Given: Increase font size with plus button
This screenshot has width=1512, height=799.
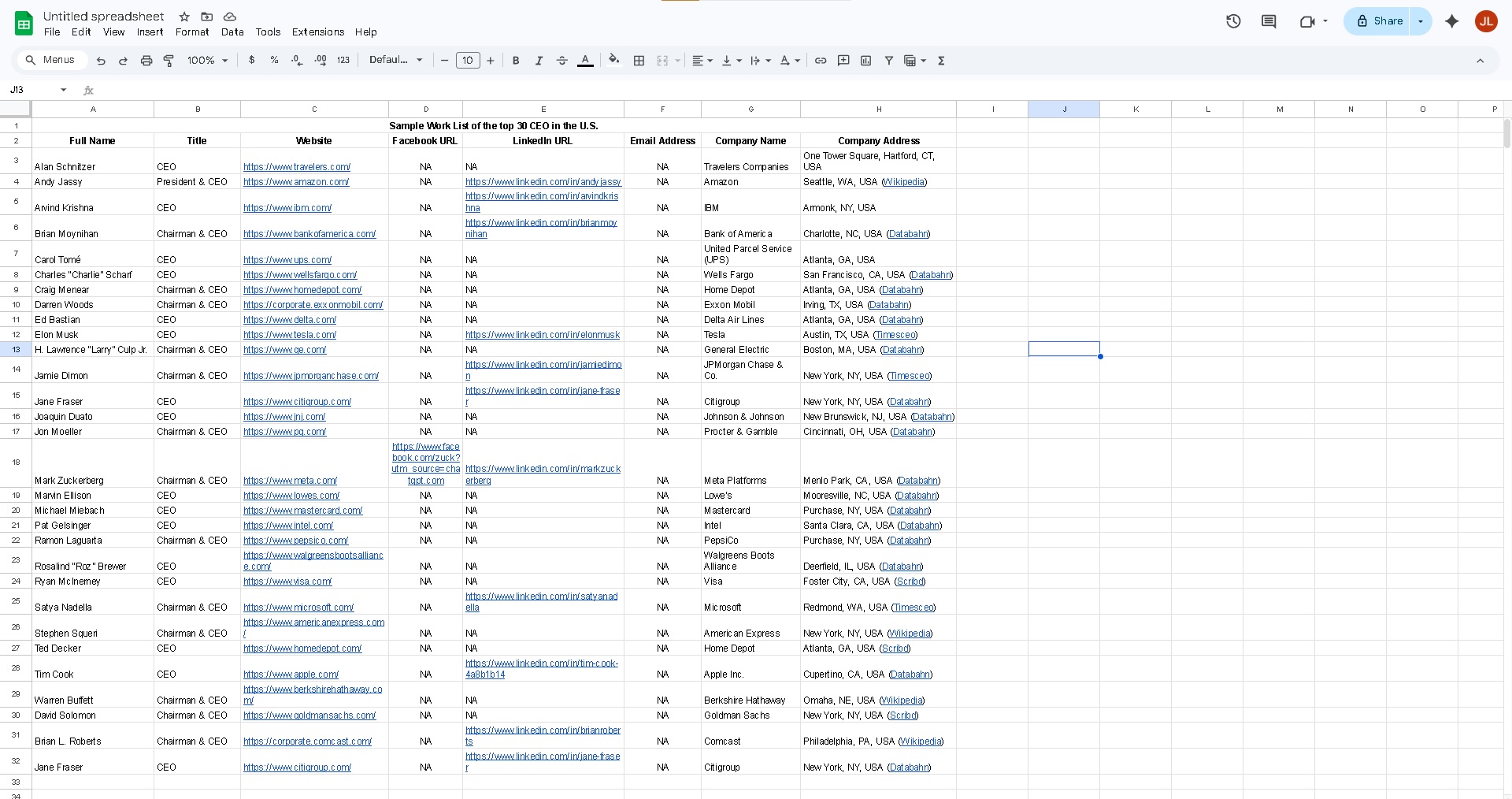Looking at the screenshot, I should [x=491, y=61].
